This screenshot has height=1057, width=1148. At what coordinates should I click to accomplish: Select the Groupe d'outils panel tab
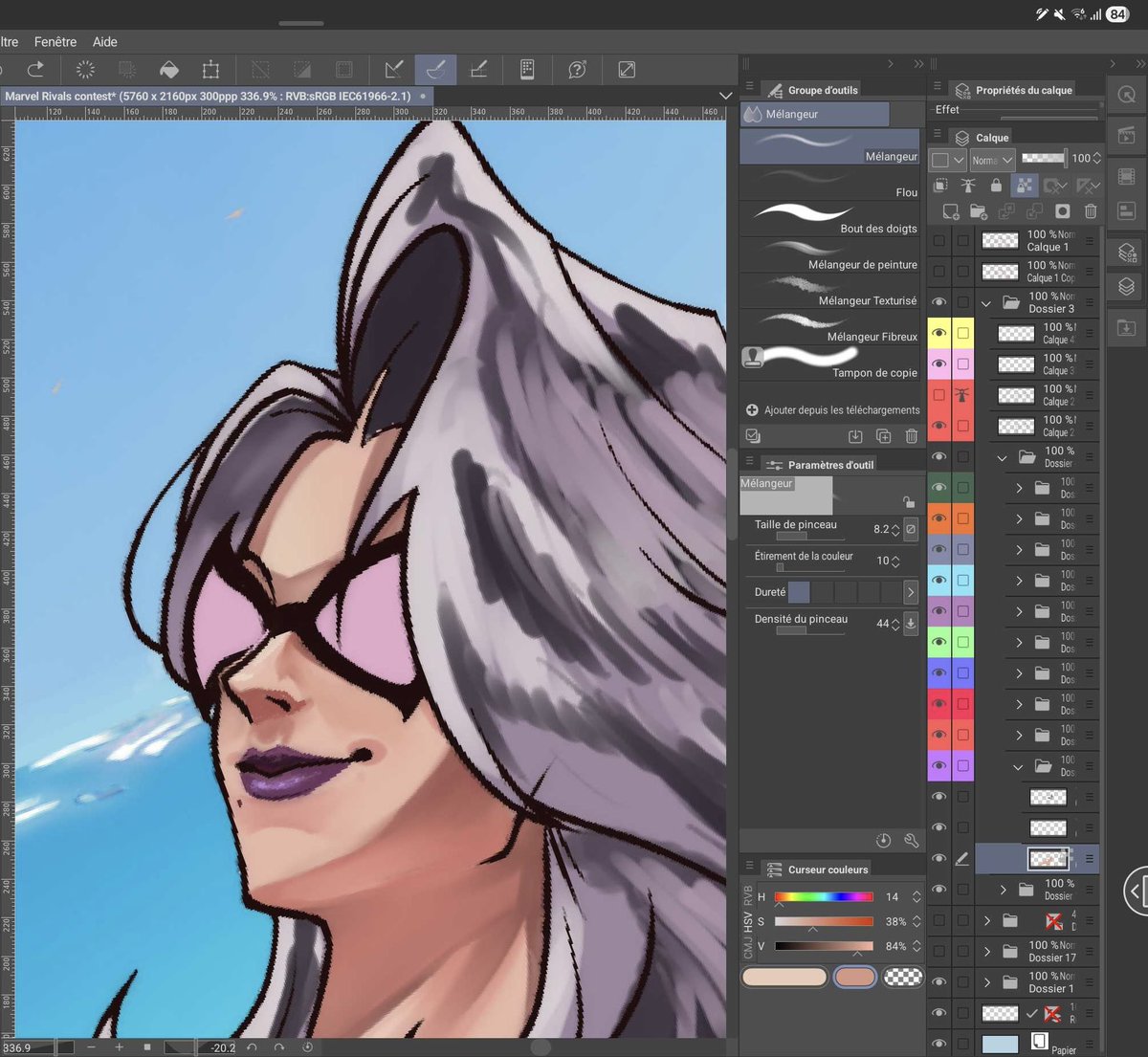click(x=814, y=89)
